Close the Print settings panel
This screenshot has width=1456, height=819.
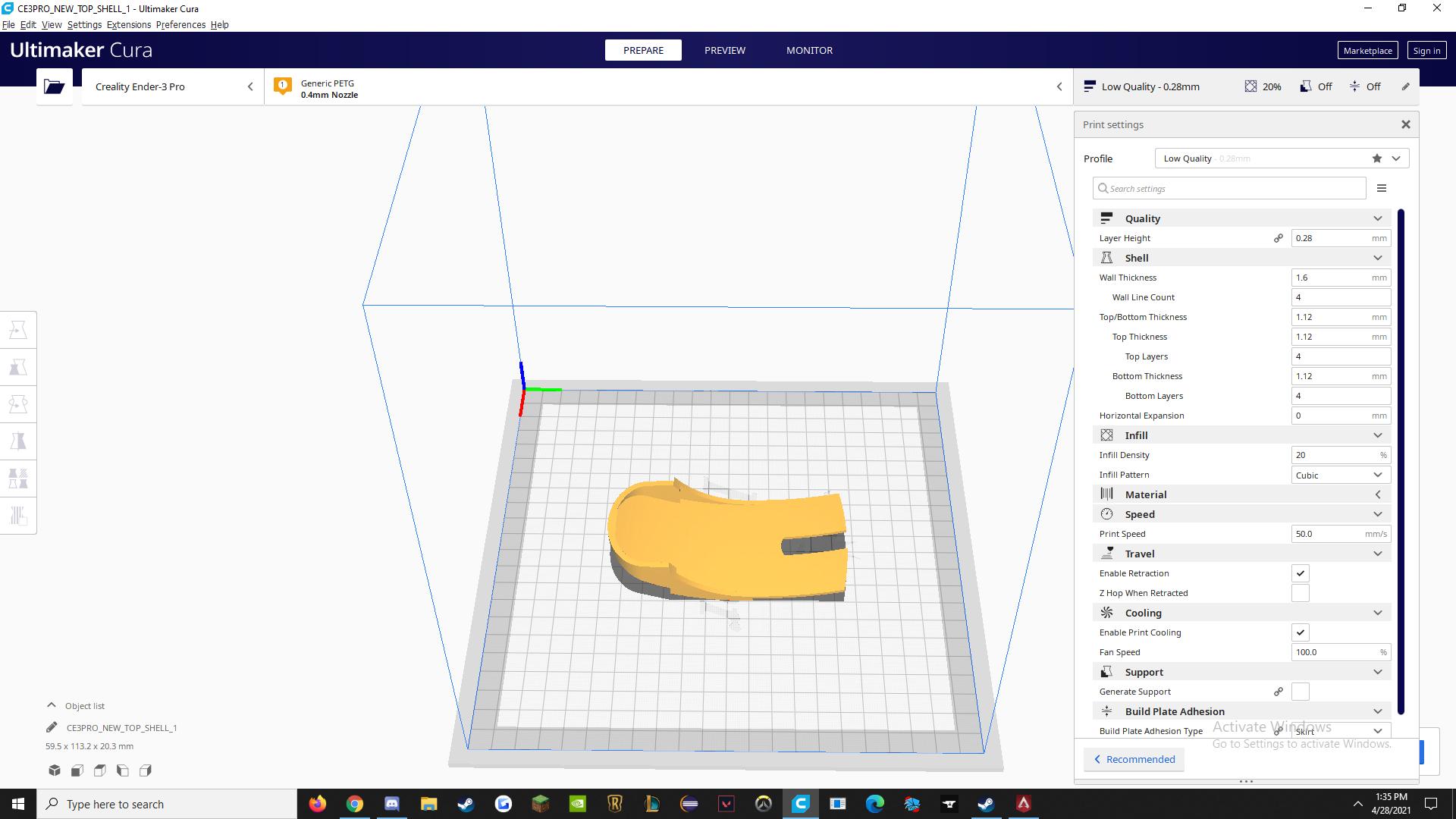pos(1405,124)
